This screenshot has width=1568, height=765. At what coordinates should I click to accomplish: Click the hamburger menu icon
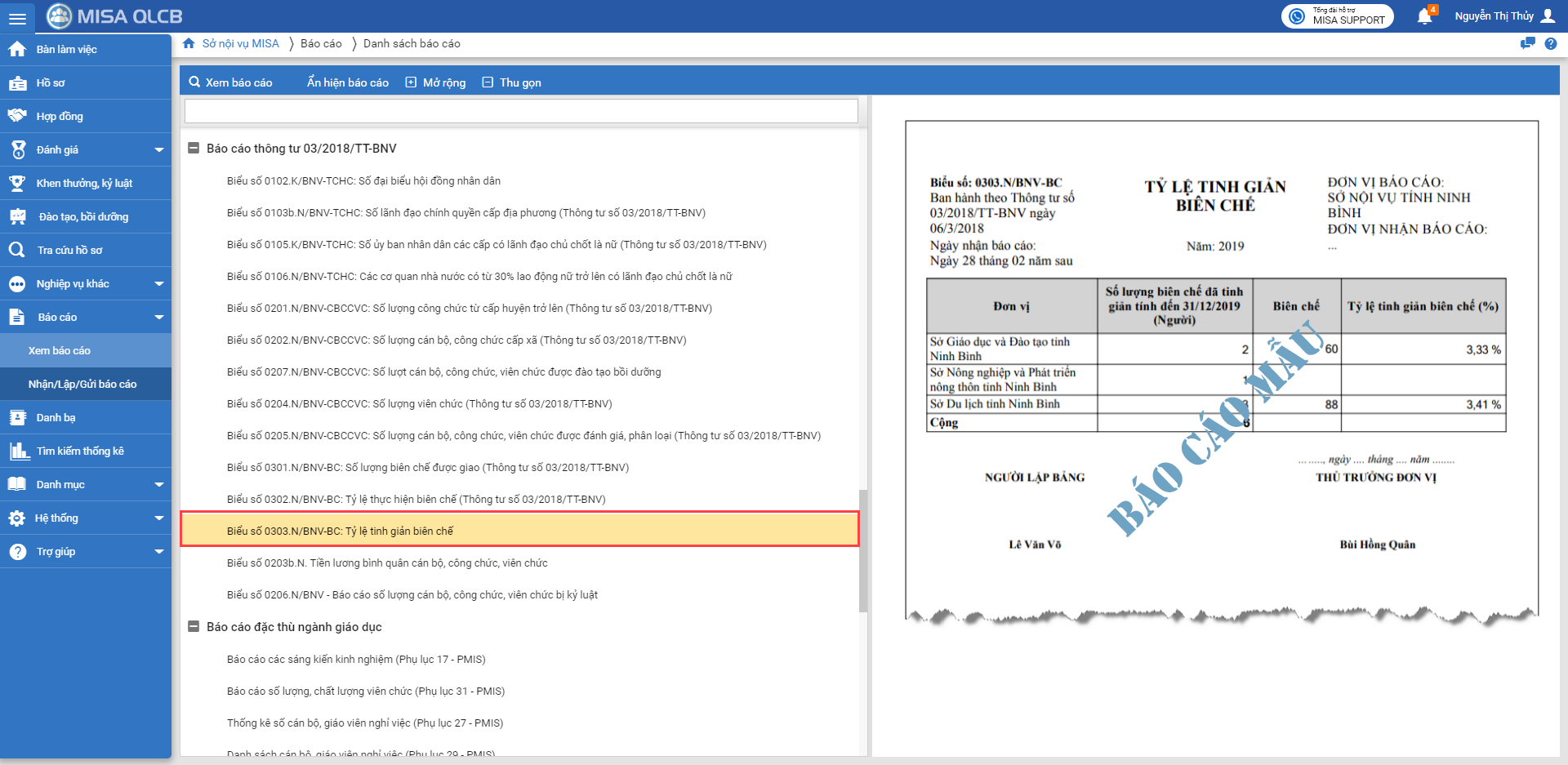click(17, 17)
